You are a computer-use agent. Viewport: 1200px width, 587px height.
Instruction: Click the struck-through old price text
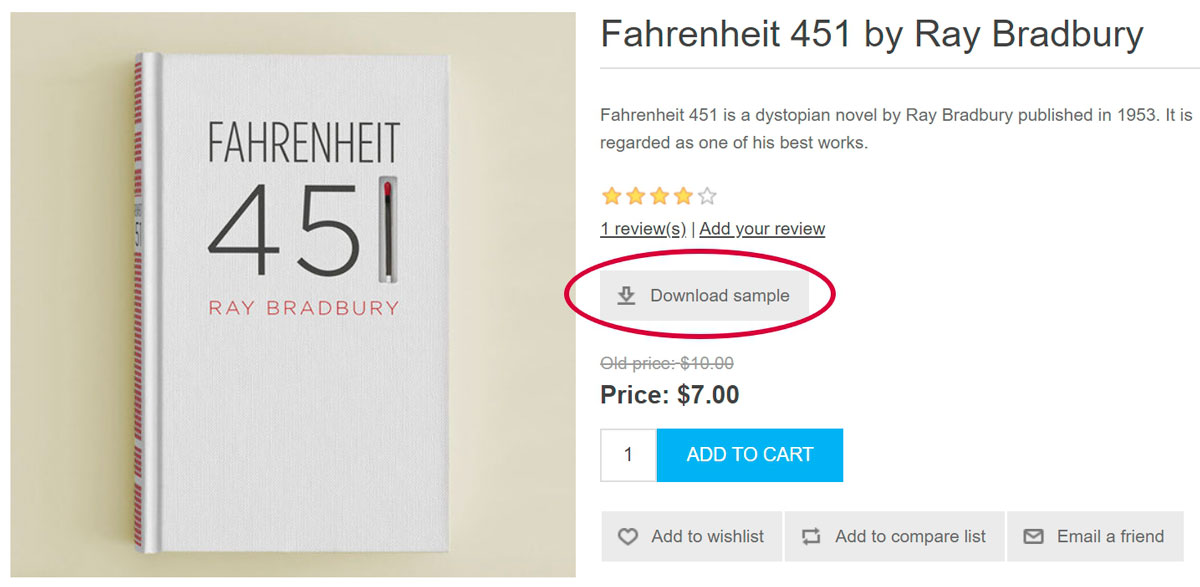coord(666,363)
